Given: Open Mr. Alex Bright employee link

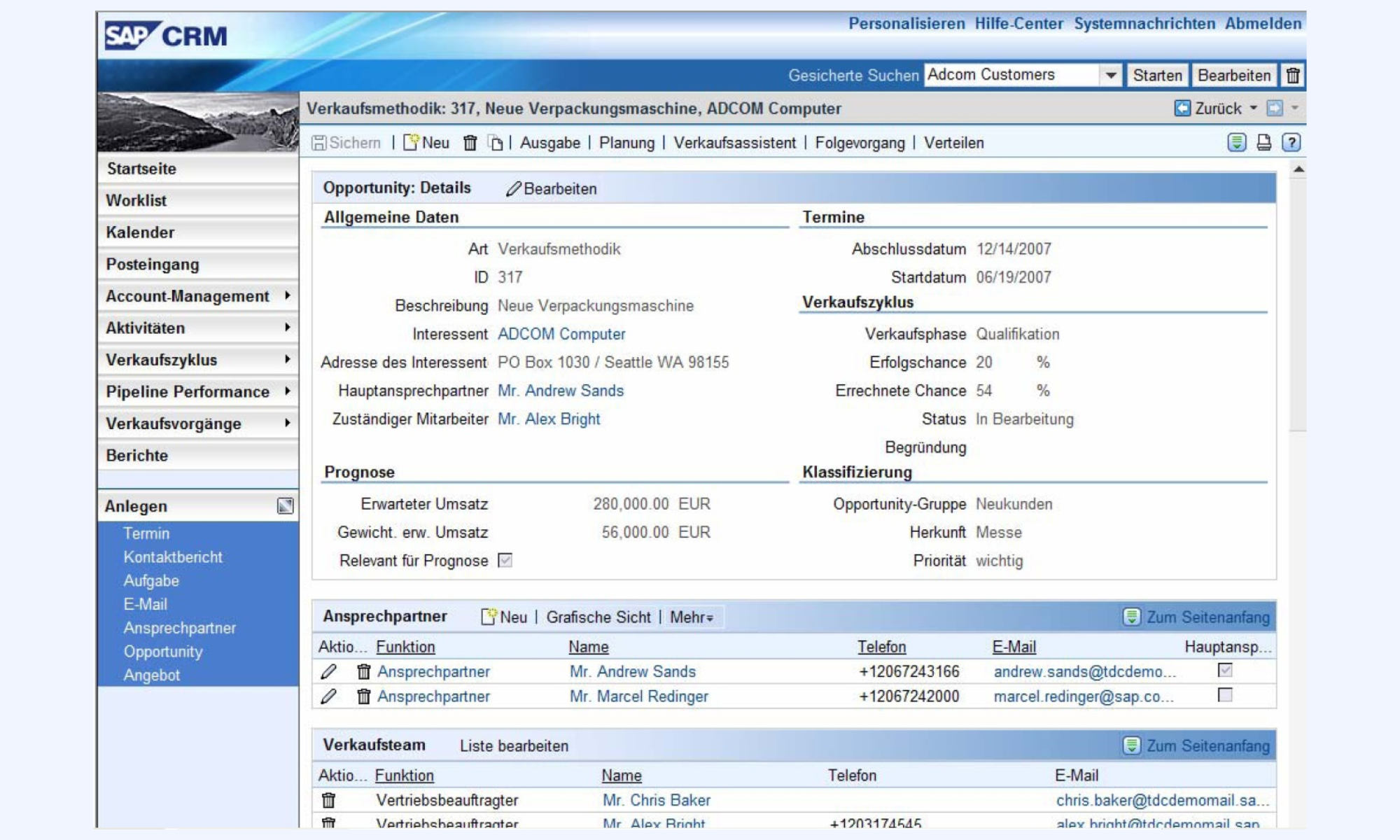Looking at the screenshot, I should pos(549,419).
